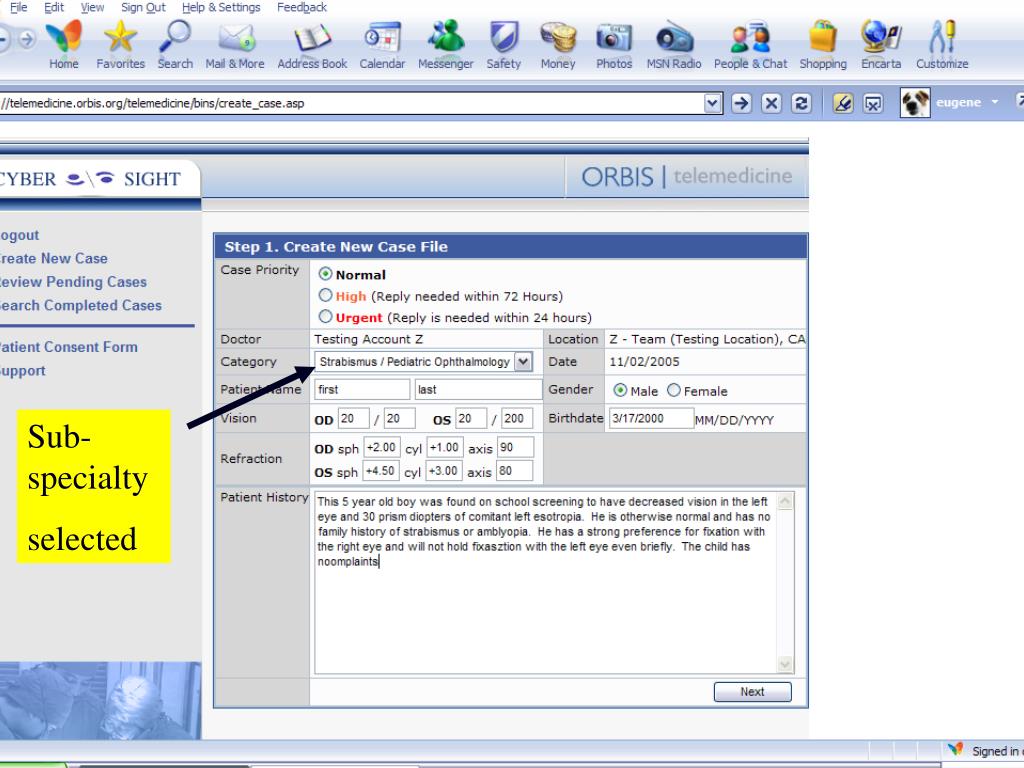1024x768 pixels.
Task: Select Urgent case priority
Action: point(325,317)
